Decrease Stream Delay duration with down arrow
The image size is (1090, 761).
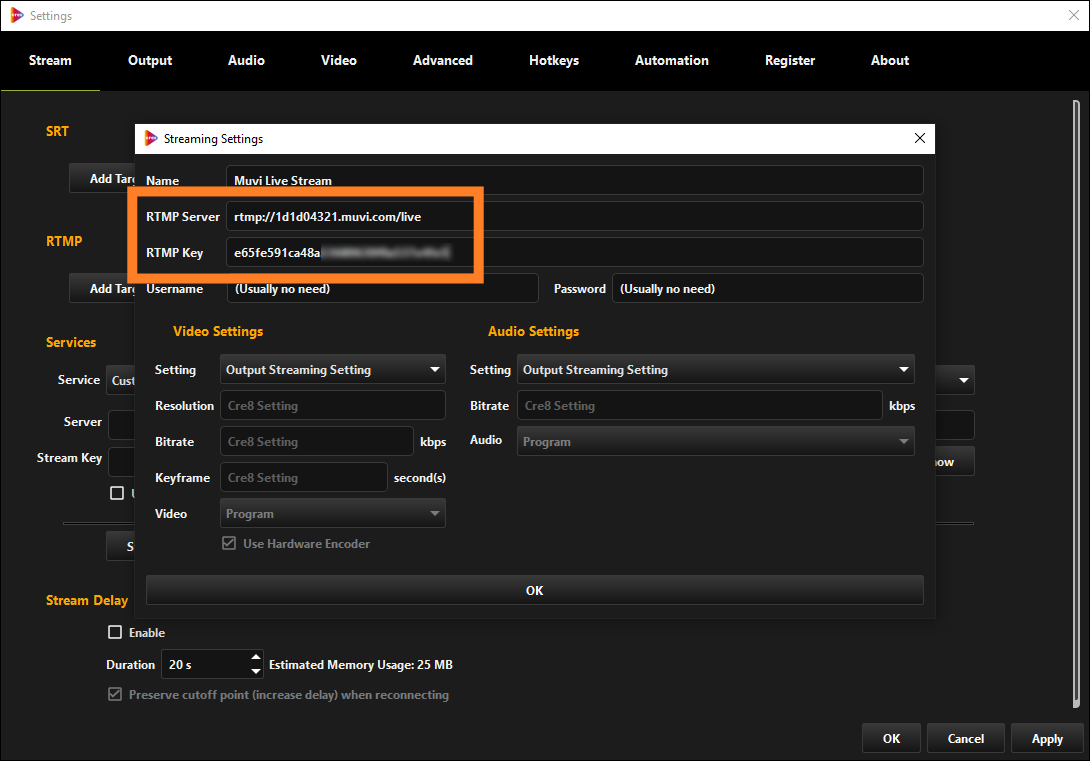(256, 671)
